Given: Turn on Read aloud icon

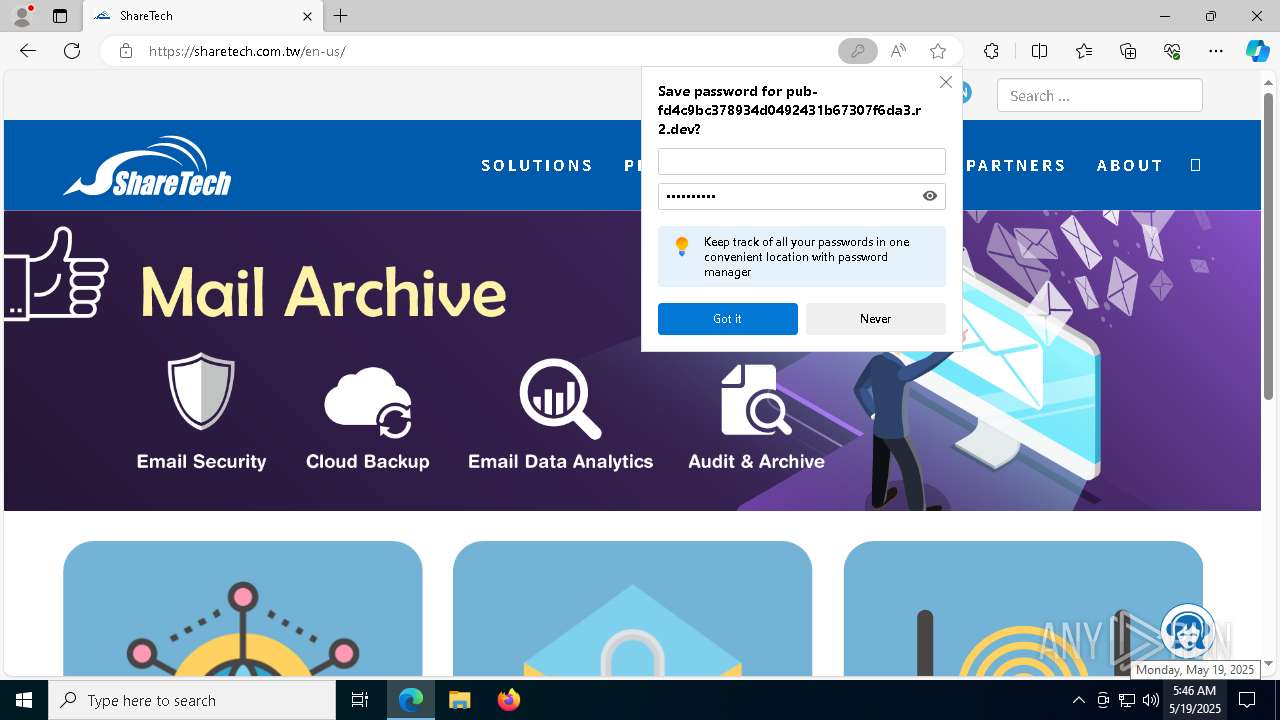Looking at the screenshot, I should coord(898,51).
